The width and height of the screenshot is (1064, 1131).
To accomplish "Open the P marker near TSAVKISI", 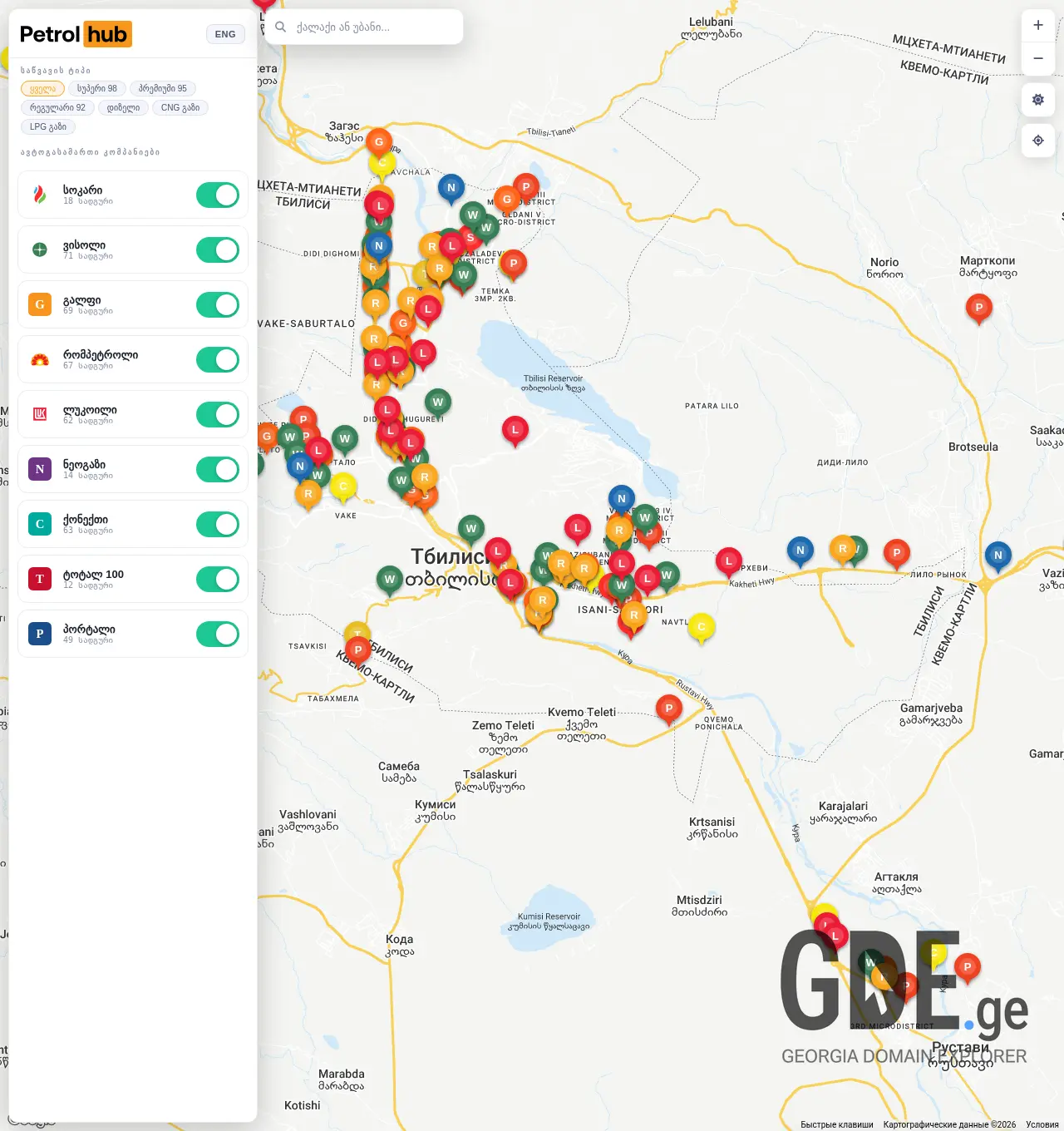I will pos(358,651).
